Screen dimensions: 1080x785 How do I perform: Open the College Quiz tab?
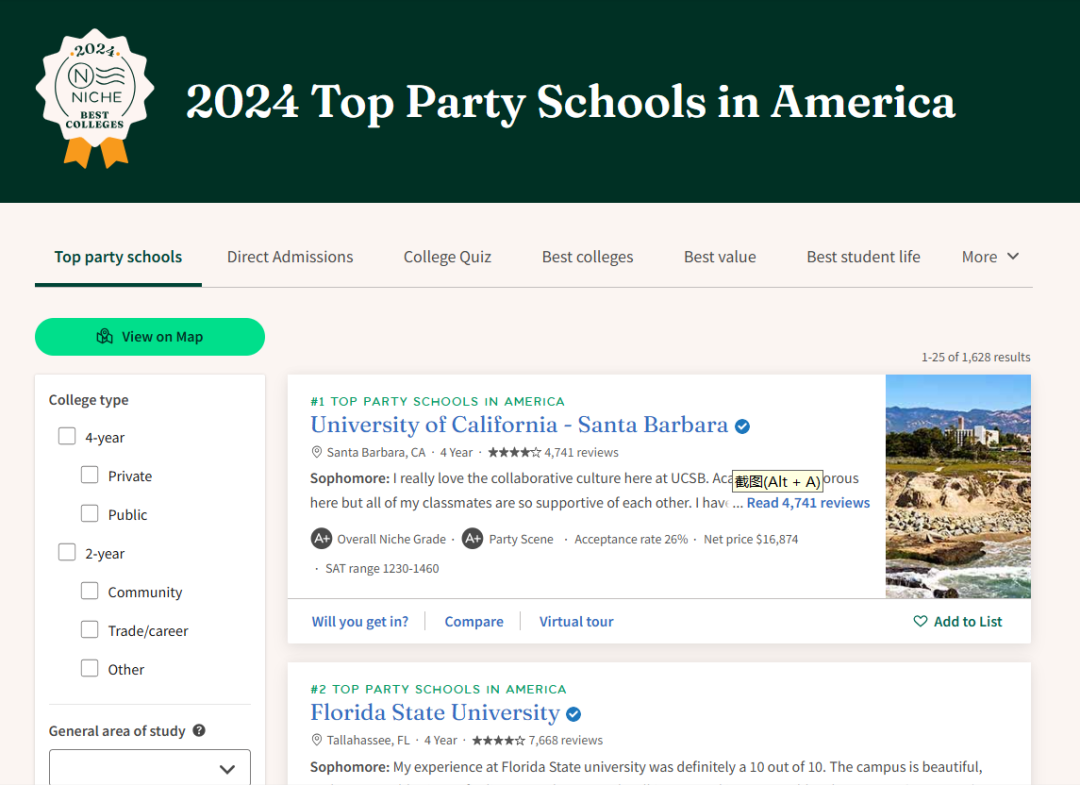click(447, 257)
